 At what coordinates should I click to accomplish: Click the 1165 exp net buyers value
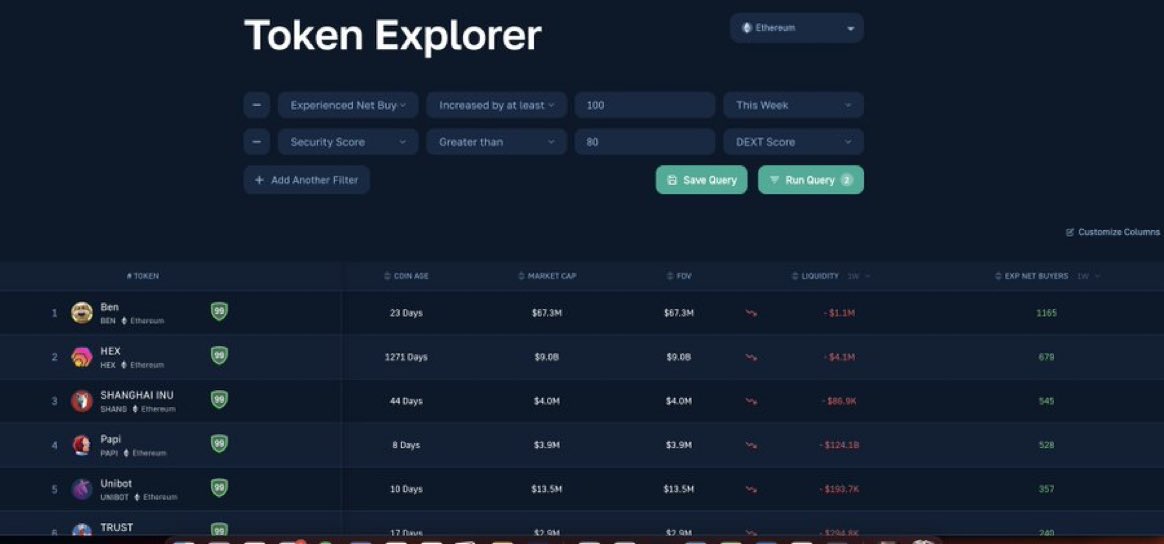tap(1047, 313)
